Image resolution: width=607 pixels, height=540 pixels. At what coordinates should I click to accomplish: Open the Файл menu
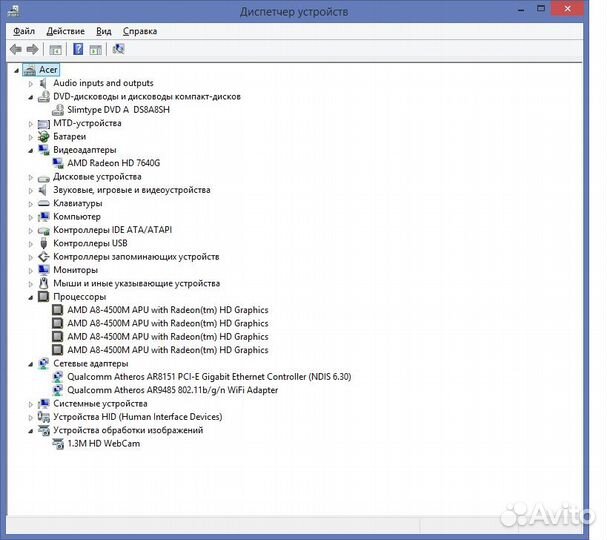[24, 31]
